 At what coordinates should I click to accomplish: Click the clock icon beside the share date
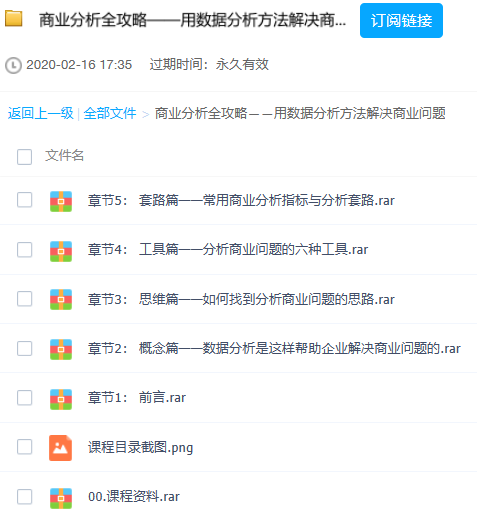14,65
